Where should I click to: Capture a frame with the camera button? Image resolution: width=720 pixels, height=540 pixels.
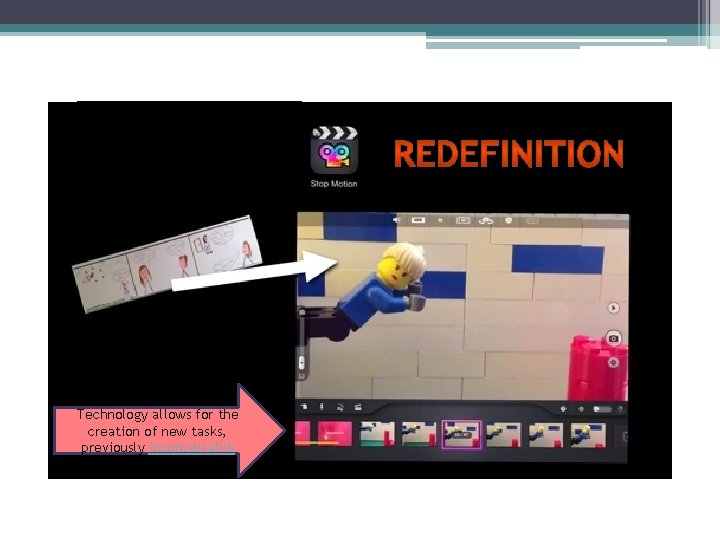(x=613, y=338)
